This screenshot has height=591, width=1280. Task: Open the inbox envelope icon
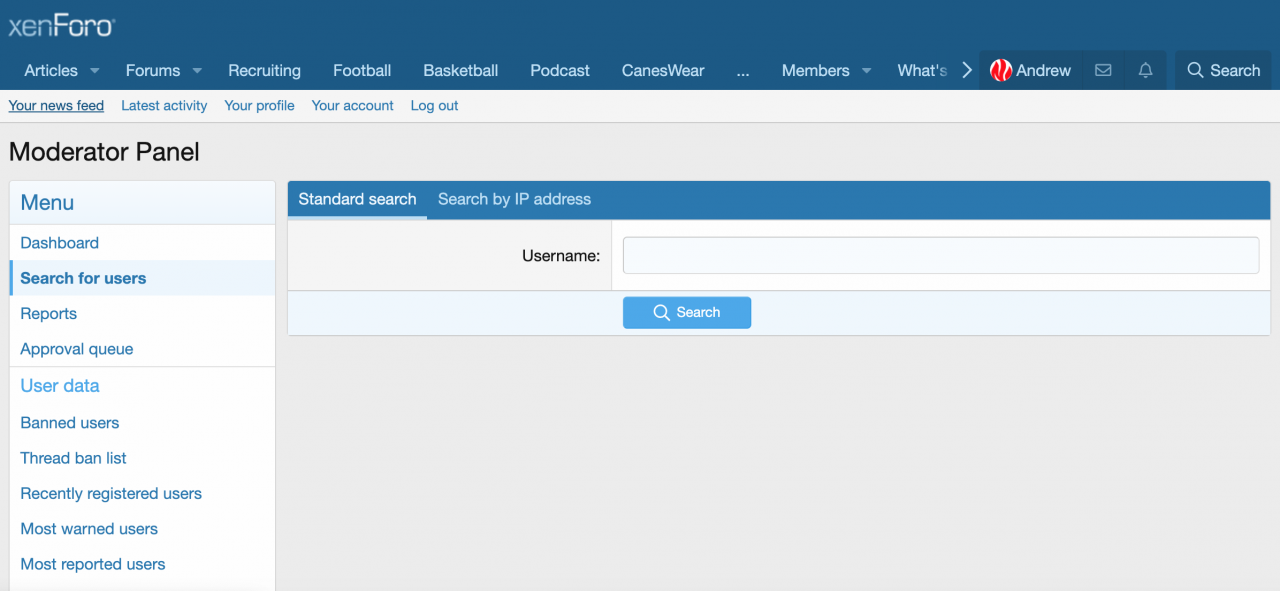(1103, 70)
